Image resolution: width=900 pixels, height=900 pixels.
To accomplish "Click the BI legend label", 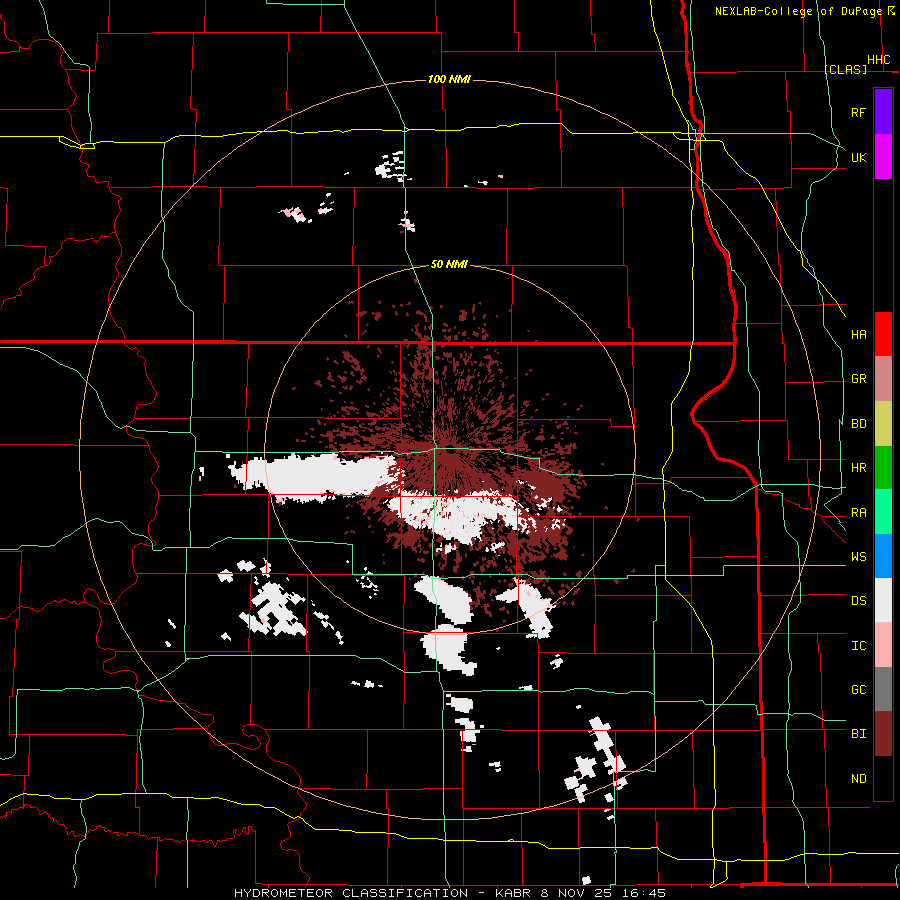I will [858, 734].
